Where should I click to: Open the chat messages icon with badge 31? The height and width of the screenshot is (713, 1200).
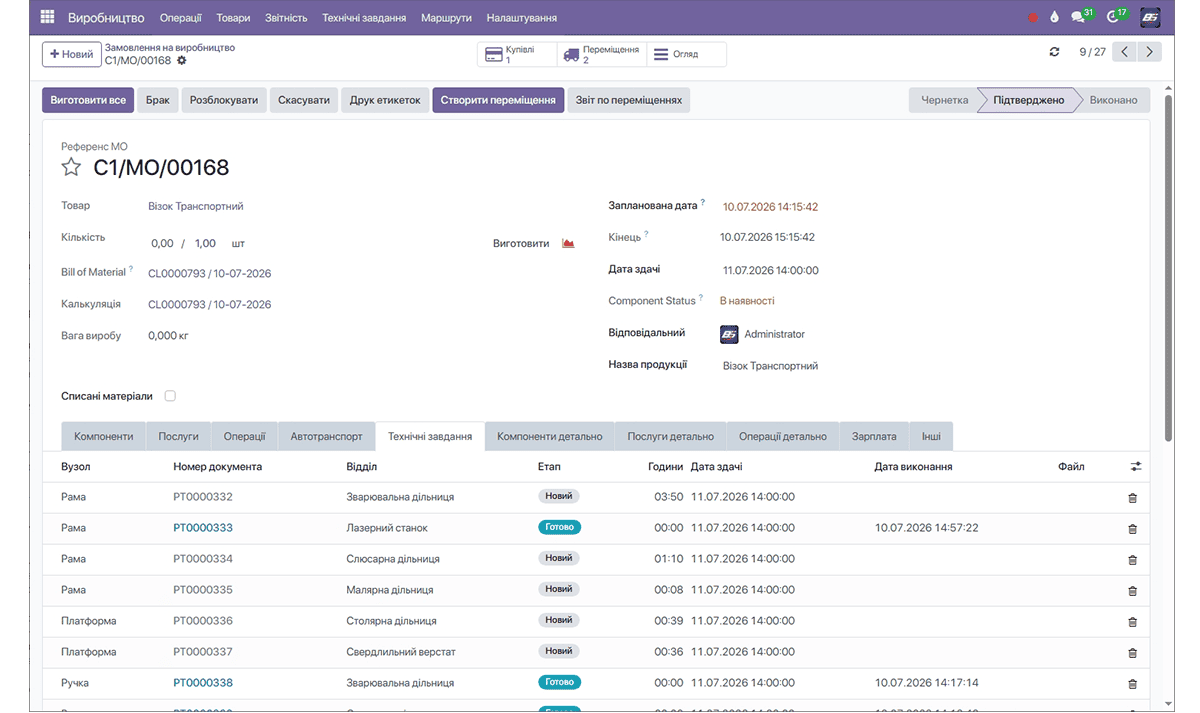1080,17
